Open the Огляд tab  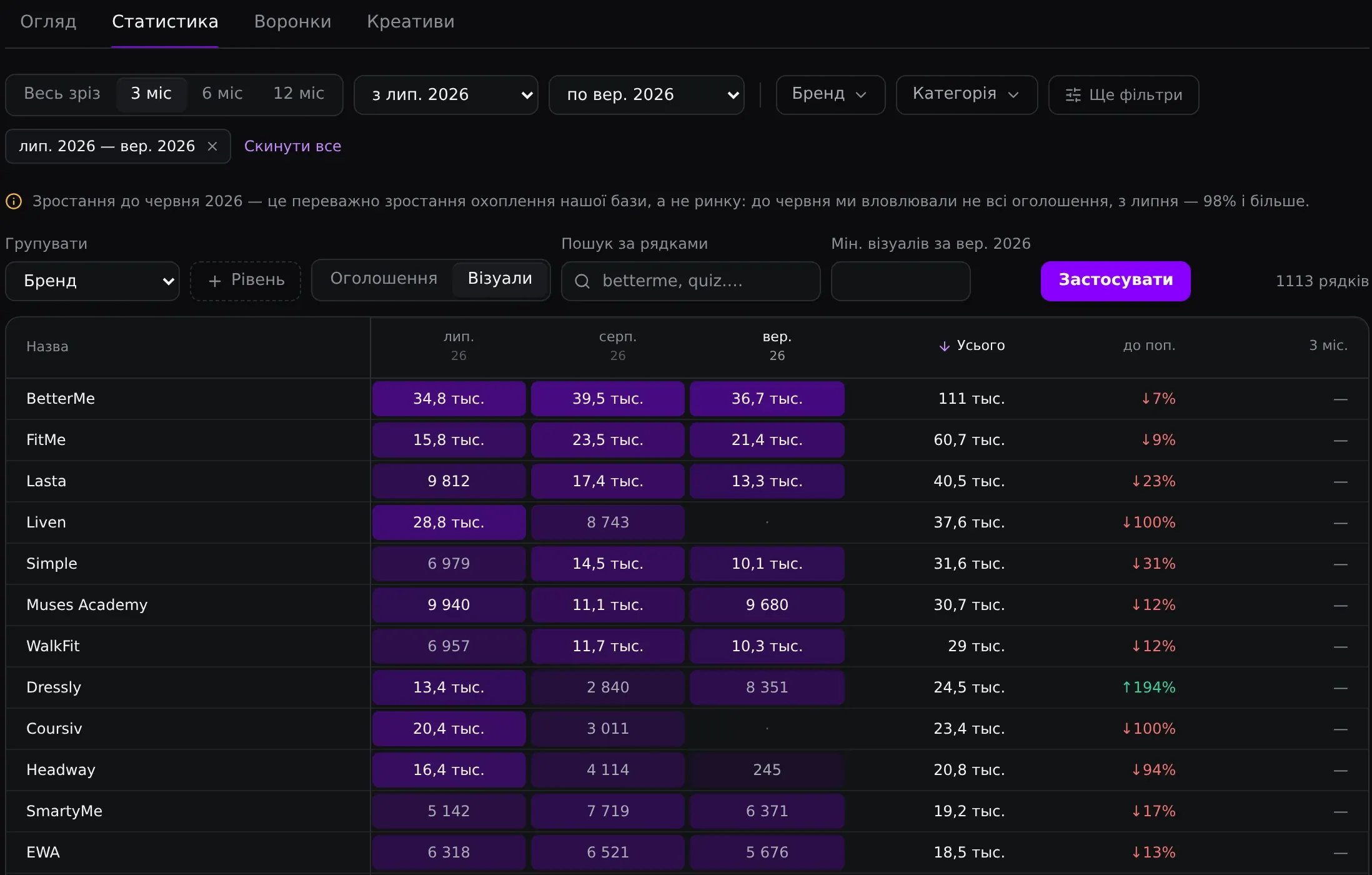[x=48, y=22]
